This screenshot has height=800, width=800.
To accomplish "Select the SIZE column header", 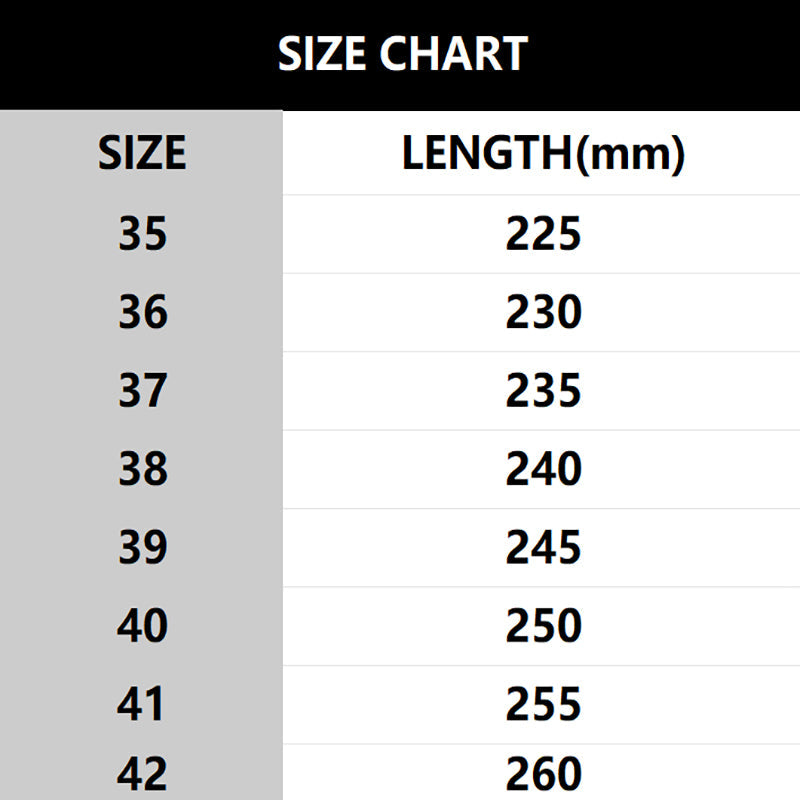I will [142, 154].
